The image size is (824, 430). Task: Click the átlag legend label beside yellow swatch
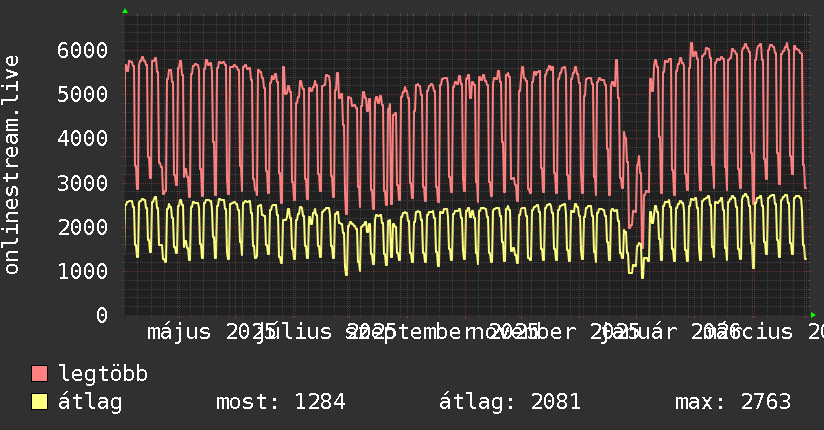(90, 402)
